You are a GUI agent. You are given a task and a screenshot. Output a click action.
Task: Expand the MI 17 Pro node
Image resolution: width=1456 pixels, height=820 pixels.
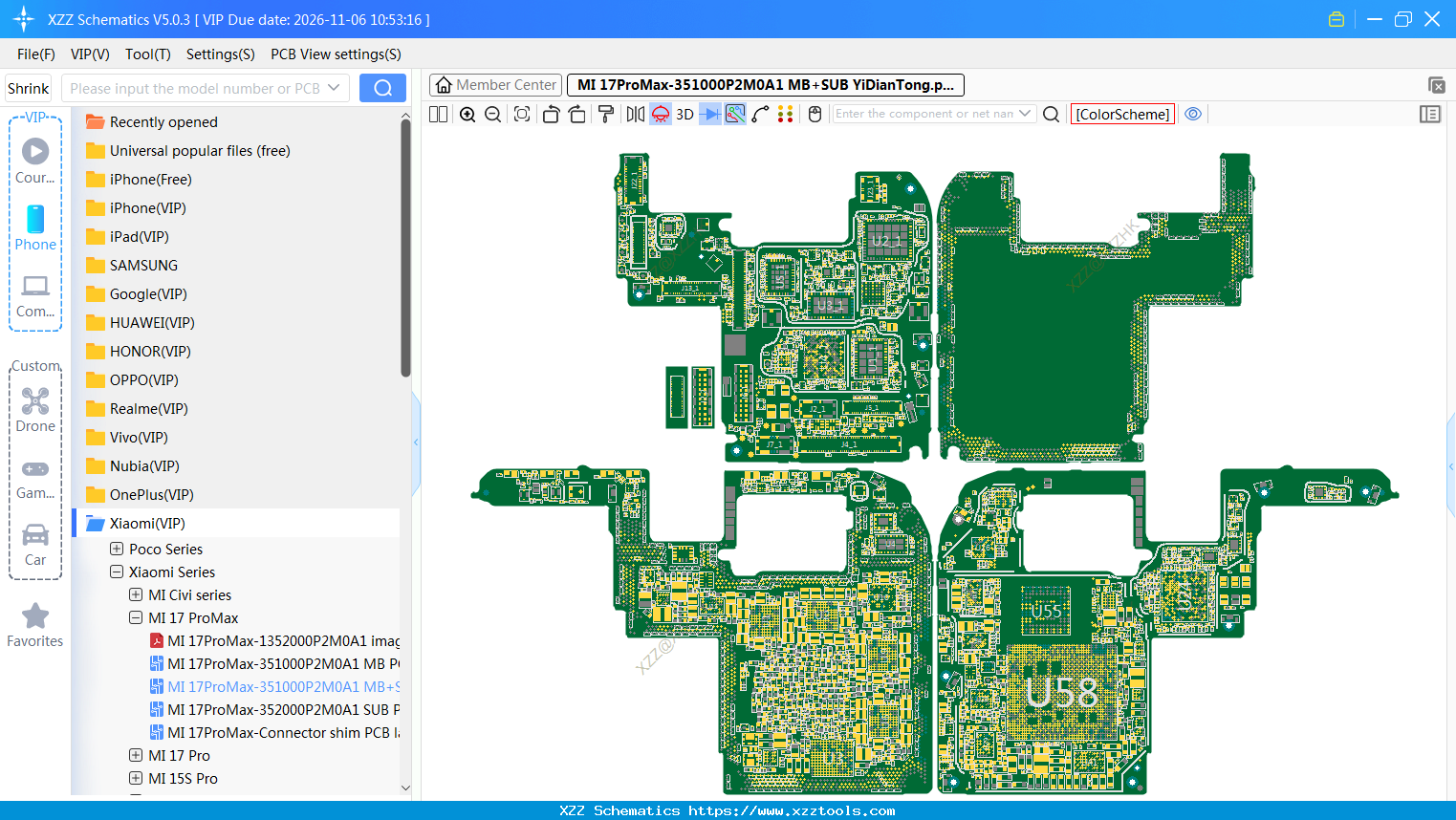(x=136, y=755)
